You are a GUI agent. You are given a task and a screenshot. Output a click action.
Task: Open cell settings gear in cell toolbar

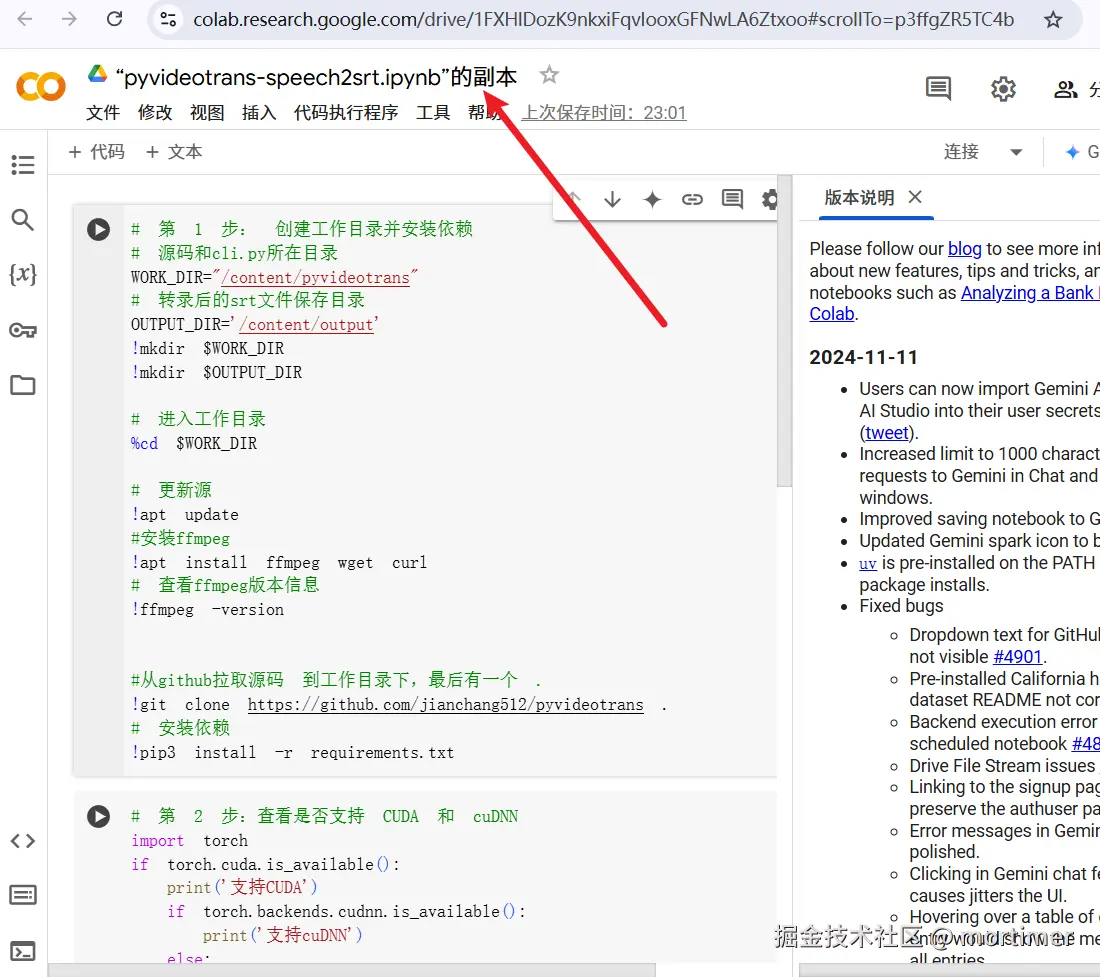coord(770,199)
